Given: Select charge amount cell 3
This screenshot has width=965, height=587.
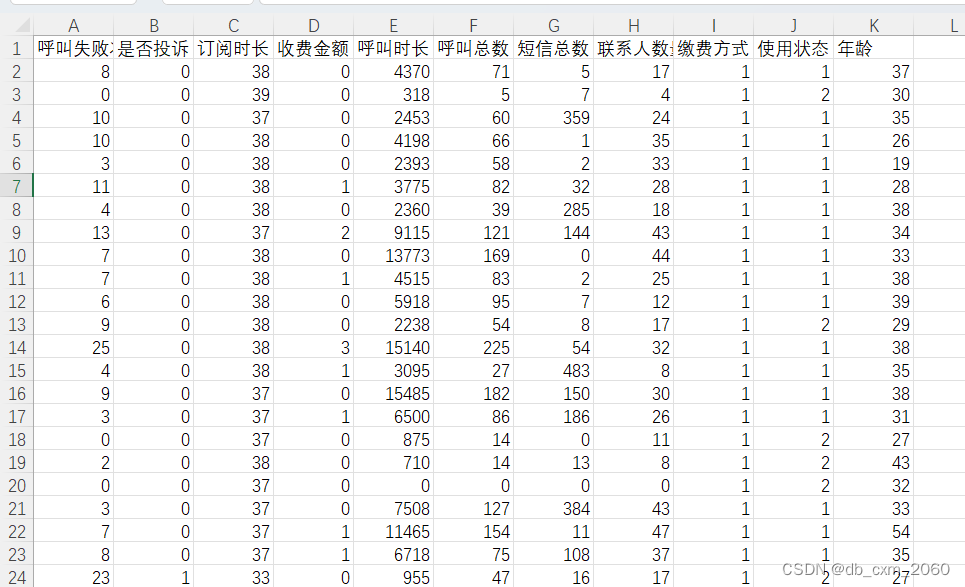Looking at the screenshot, I should tap(313, 348).
